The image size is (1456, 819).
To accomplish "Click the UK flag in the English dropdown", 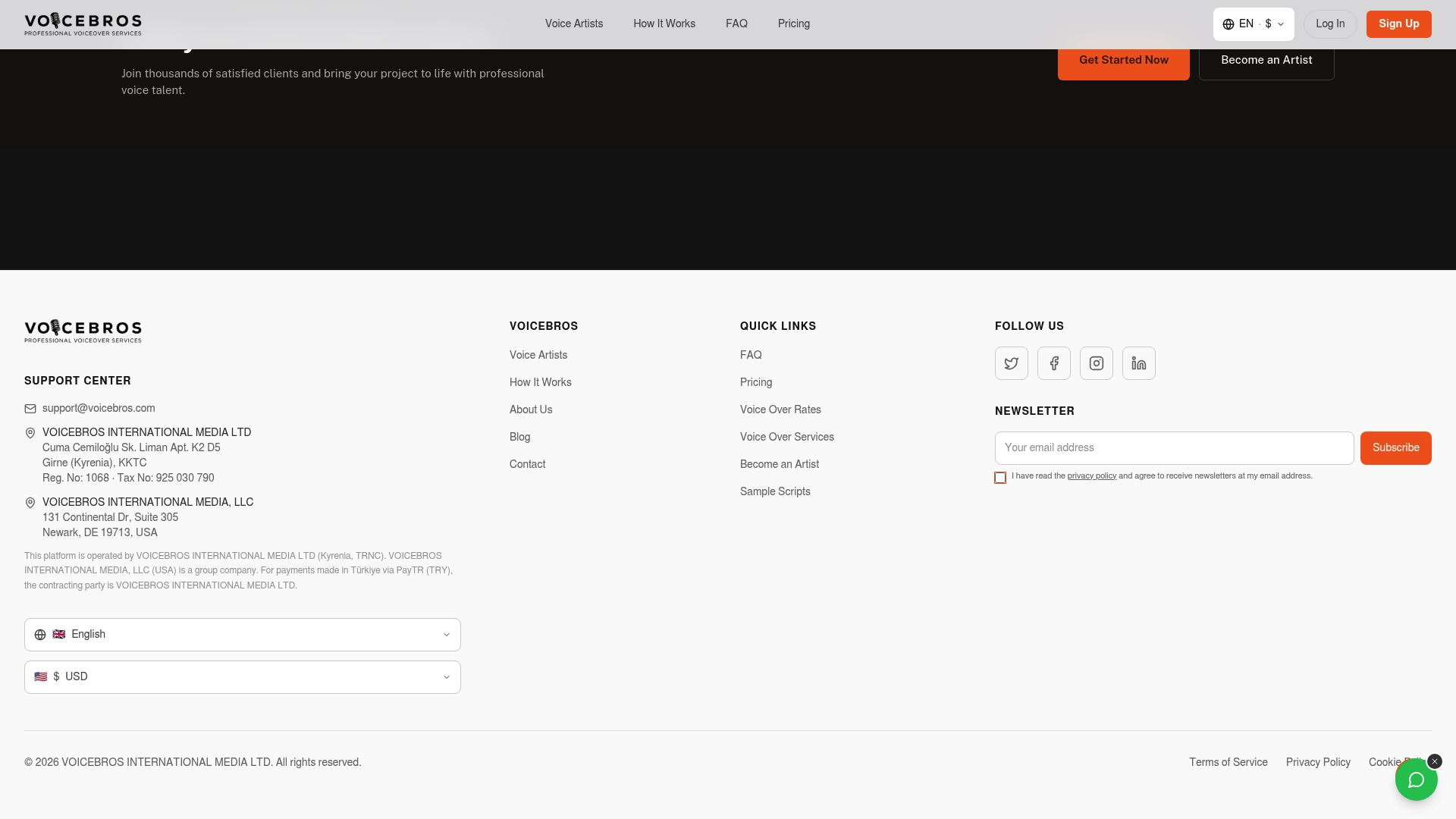I will (x=59, y=634).
